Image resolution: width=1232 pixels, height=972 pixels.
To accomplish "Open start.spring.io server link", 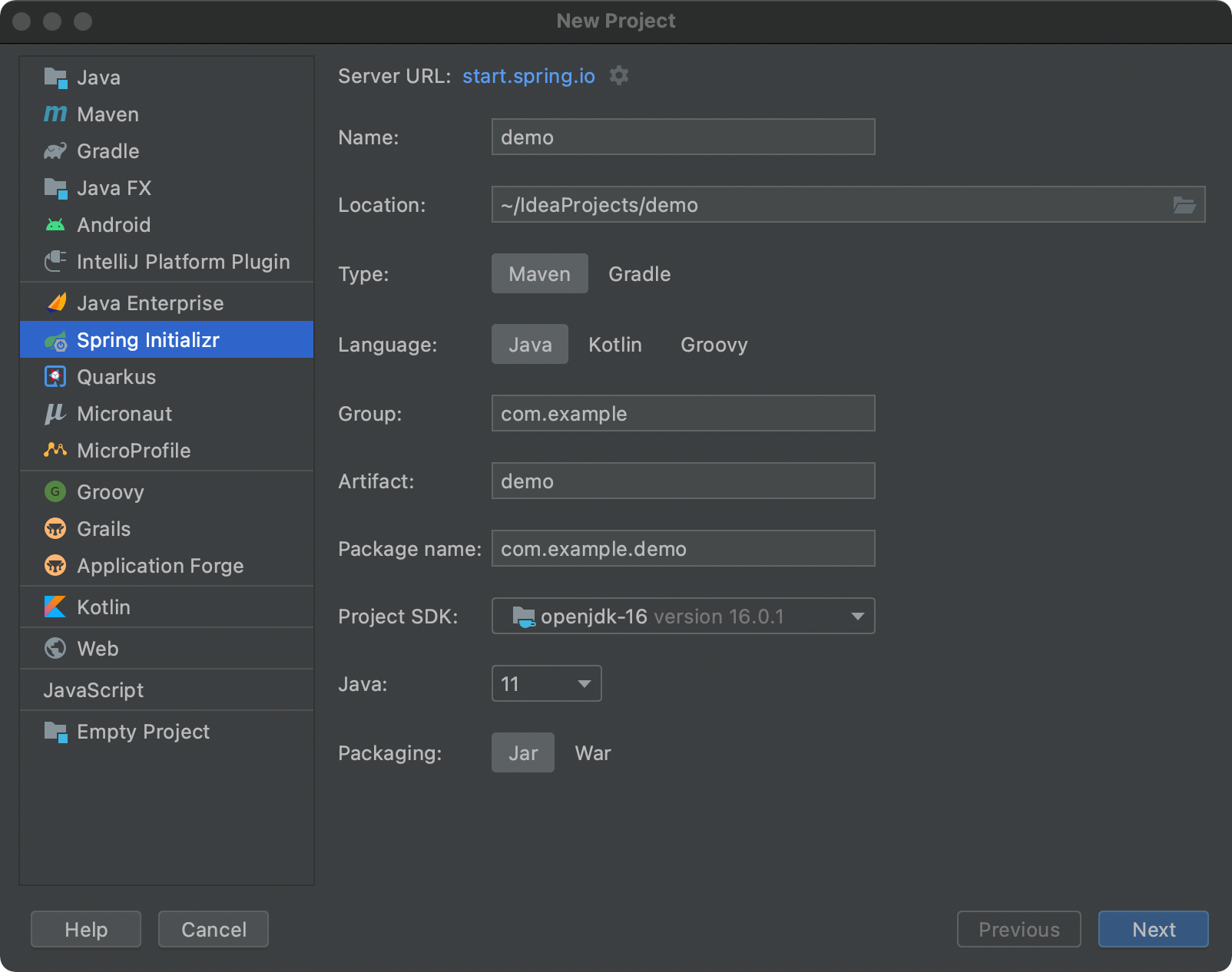I will coord(528,76).
